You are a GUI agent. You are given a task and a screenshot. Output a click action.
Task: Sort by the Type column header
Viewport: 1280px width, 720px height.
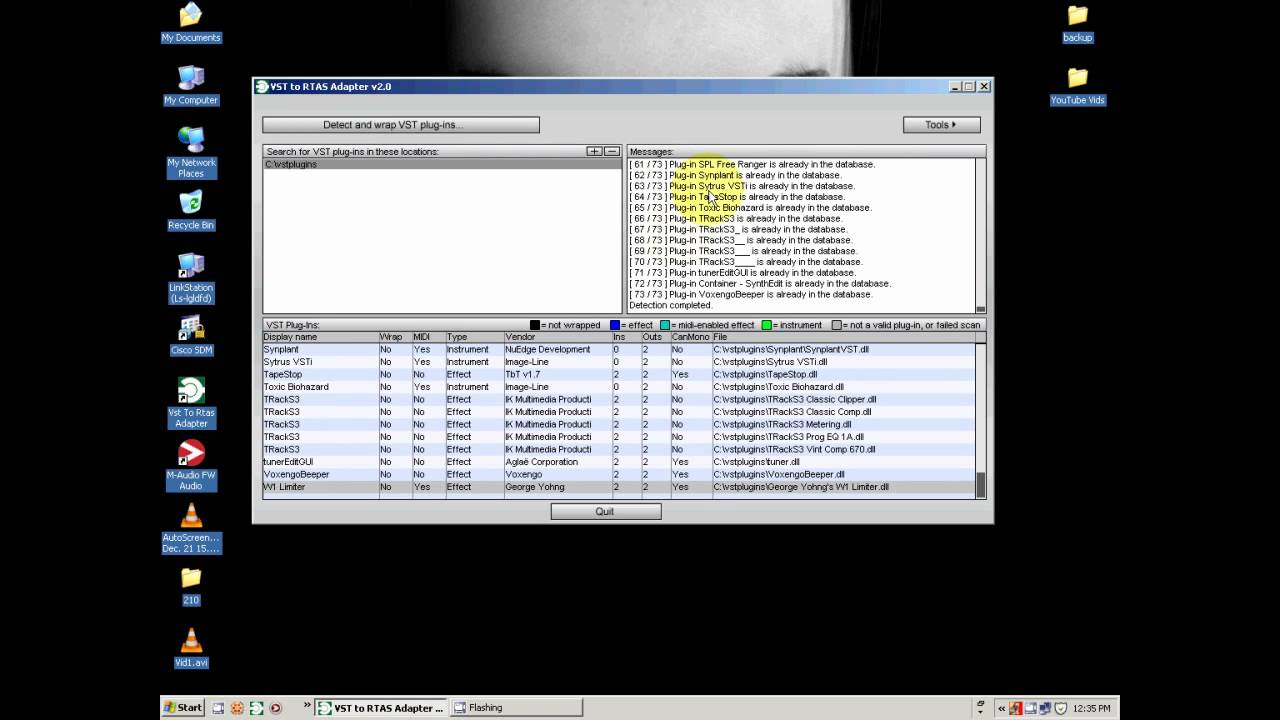point(474,337)
